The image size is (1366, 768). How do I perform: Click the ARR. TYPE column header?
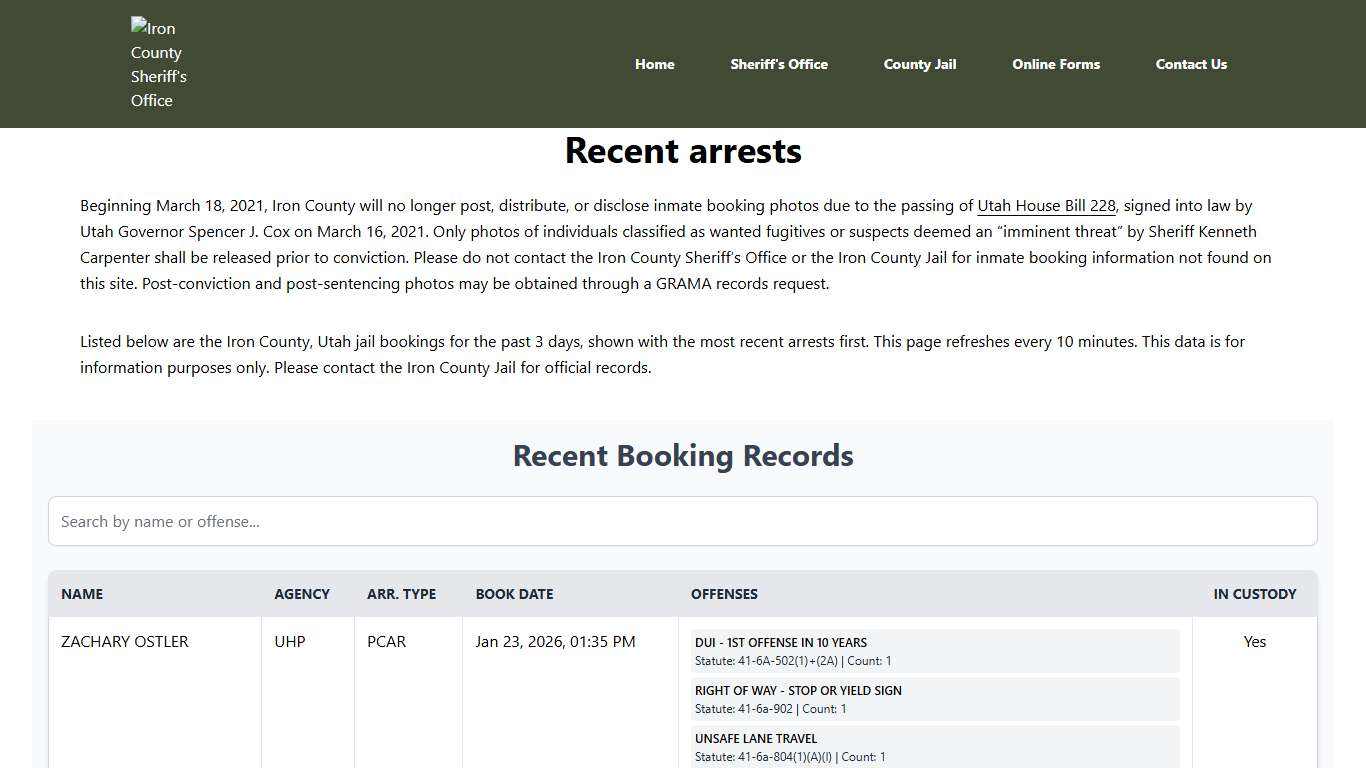point(401,594)
